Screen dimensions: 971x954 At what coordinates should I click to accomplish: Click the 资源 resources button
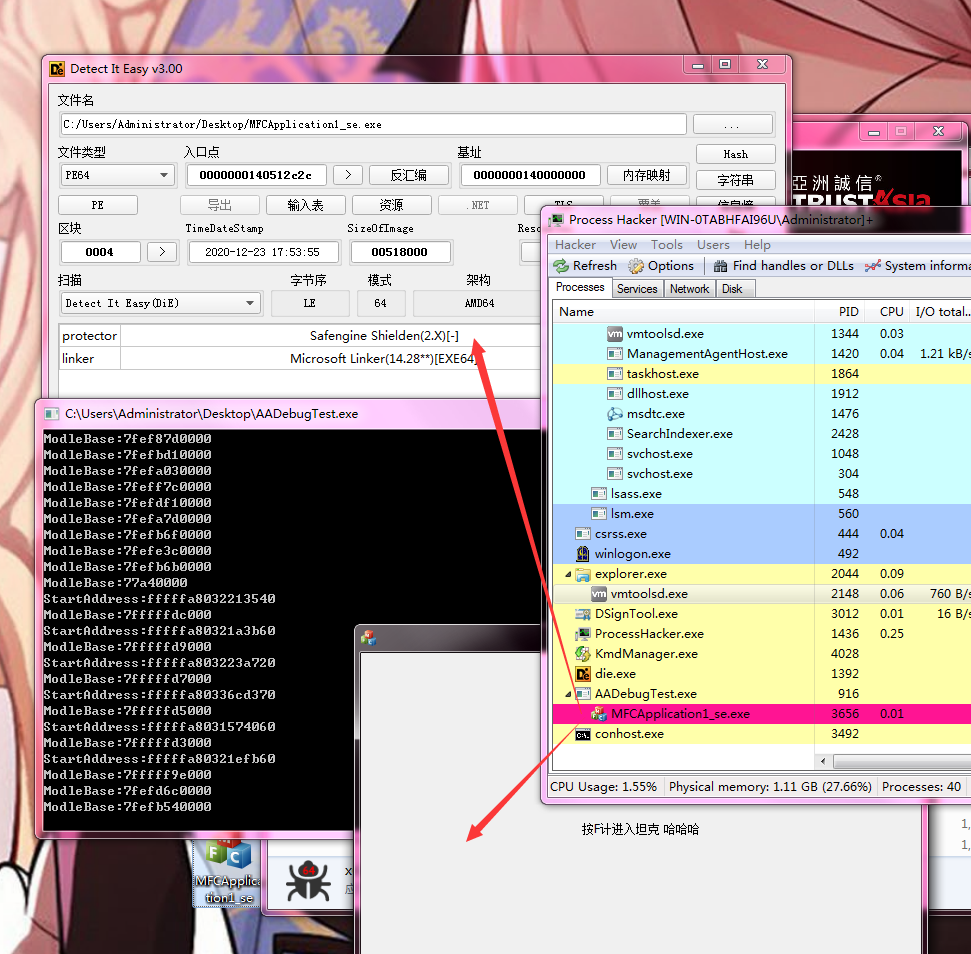(x=391, y=205)
